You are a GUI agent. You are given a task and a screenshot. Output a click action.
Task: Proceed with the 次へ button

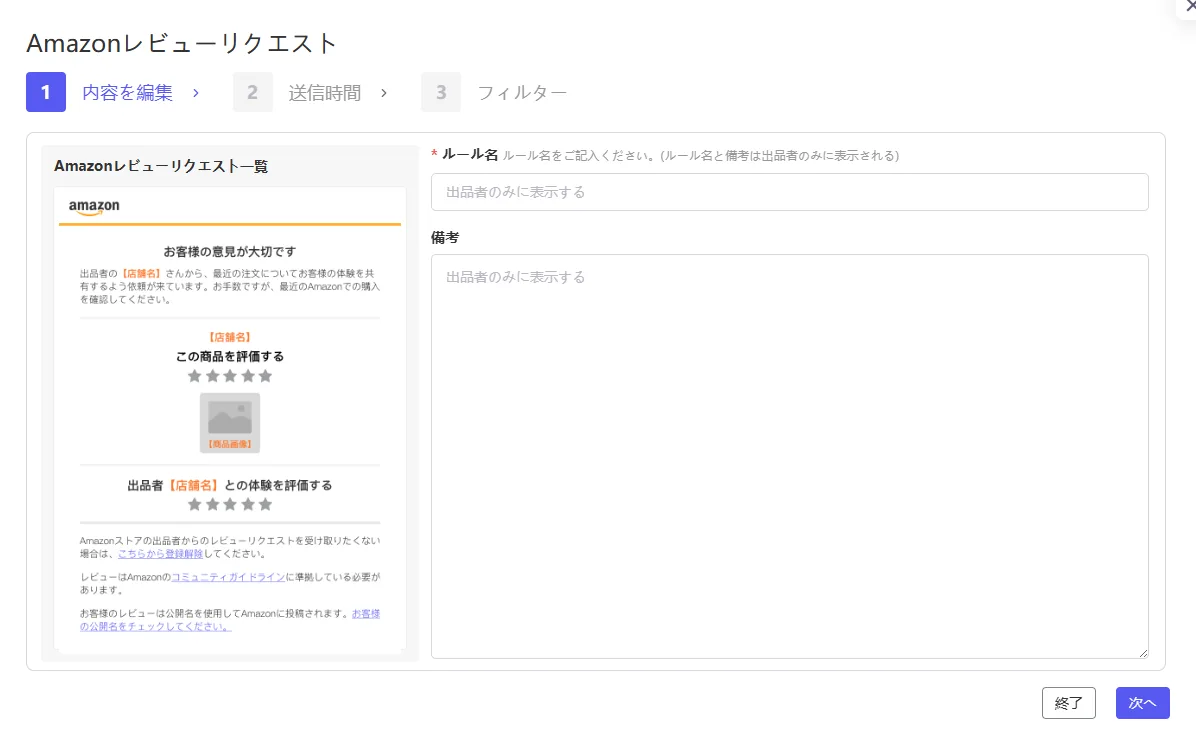click(x=1143, y=704)
